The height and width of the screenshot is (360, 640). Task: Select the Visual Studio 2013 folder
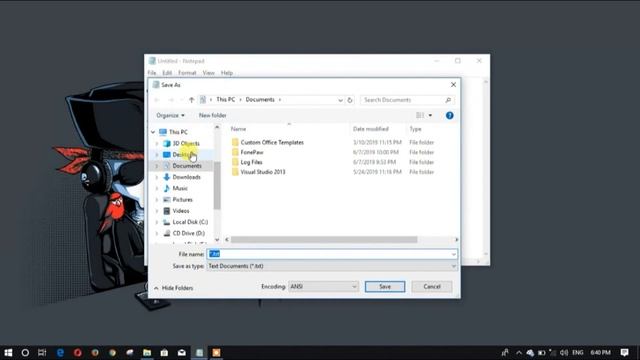click(262, 172)
